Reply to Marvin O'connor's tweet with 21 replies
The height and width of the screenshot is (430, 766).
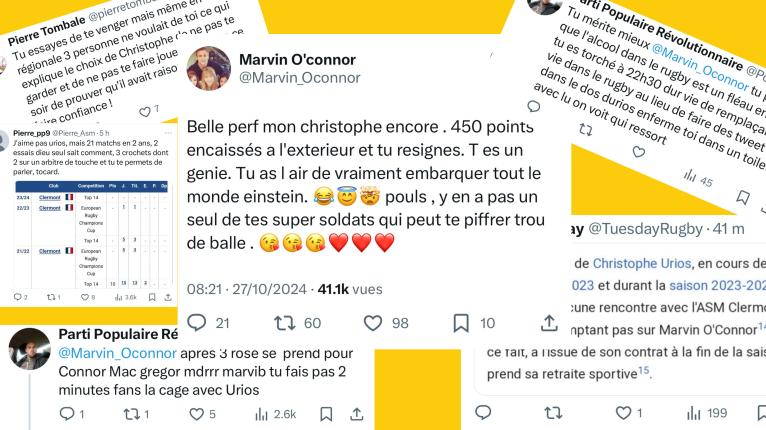pos(197,322)
